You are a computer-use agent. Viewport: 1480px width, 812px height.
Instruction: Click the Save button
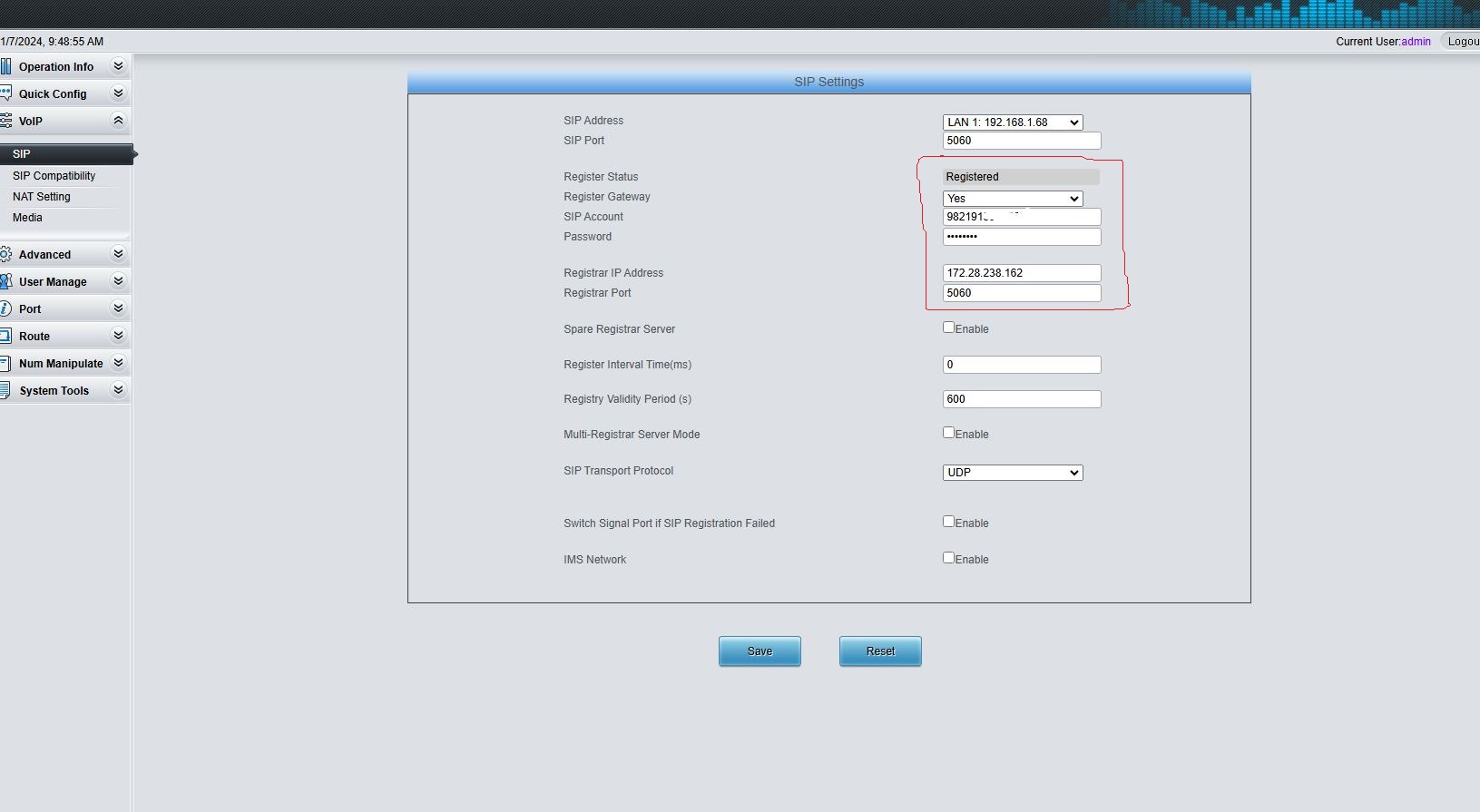coord(760,651)
